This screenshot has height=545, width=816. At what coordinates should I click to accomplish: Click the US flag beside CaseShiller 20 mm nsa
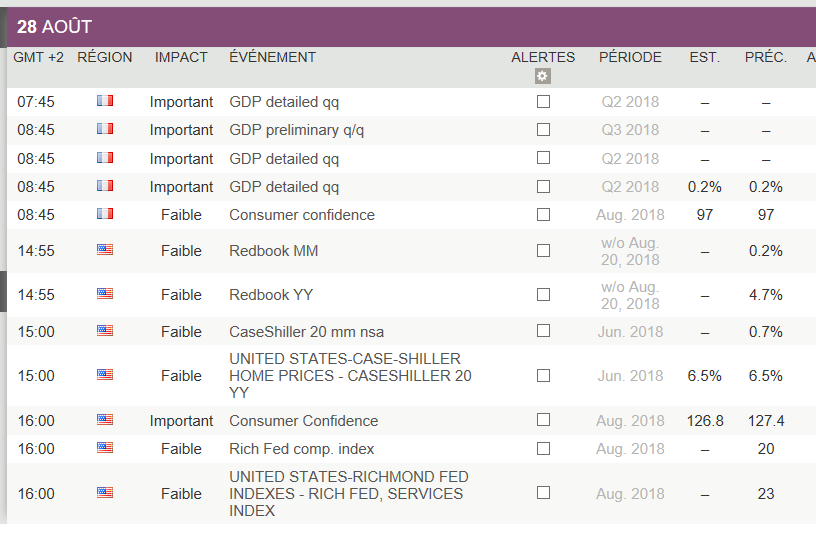coord(105,331)
